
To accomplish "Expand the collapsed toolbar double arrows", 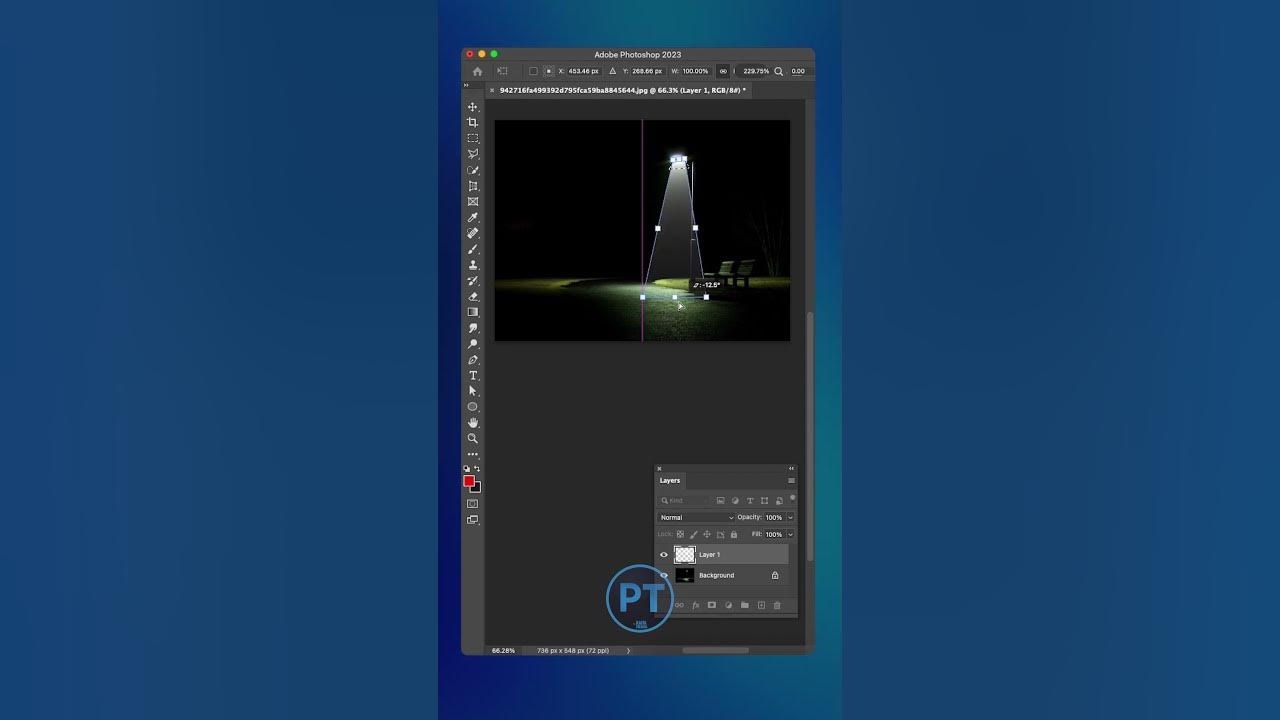I will point(466,86).
